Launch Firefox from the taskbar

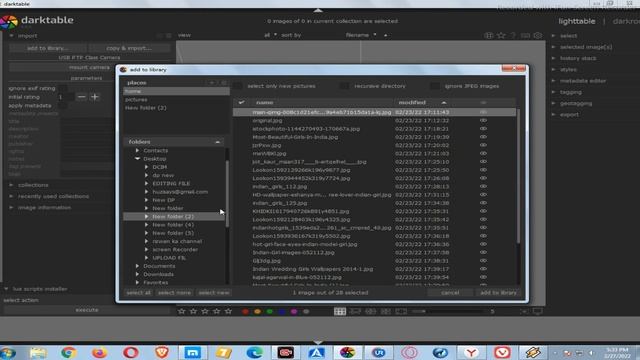click(x=99, y=352)
